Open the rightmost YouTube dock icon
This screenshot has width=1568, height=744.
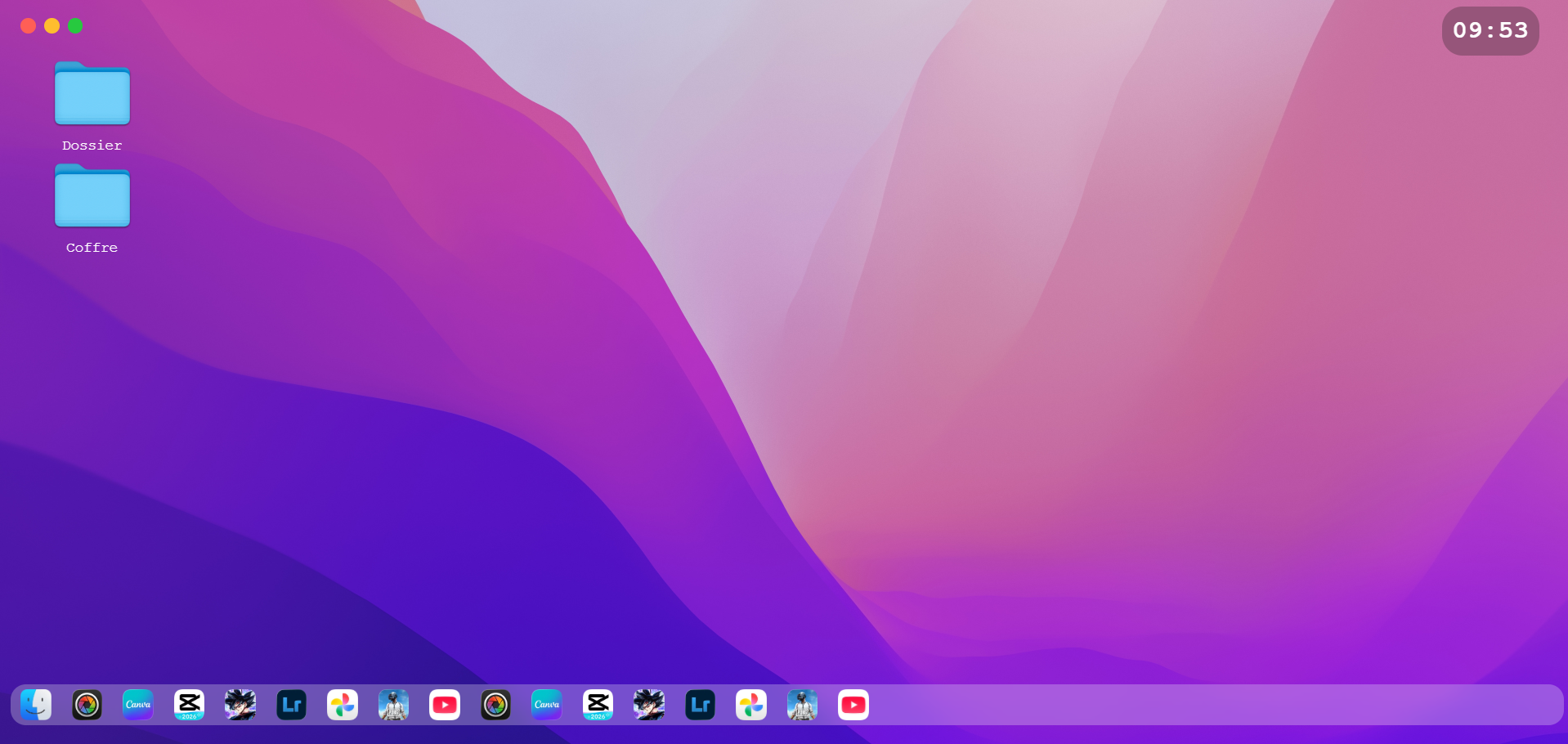coord(853,705)
